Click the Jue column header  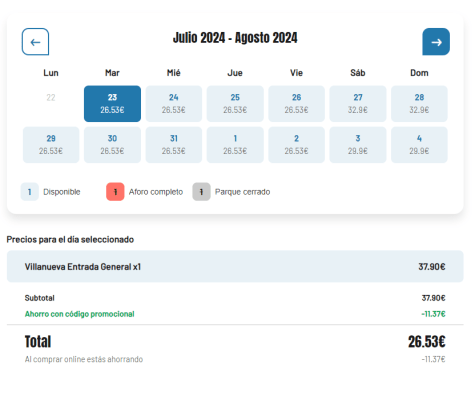pos(235,73)
